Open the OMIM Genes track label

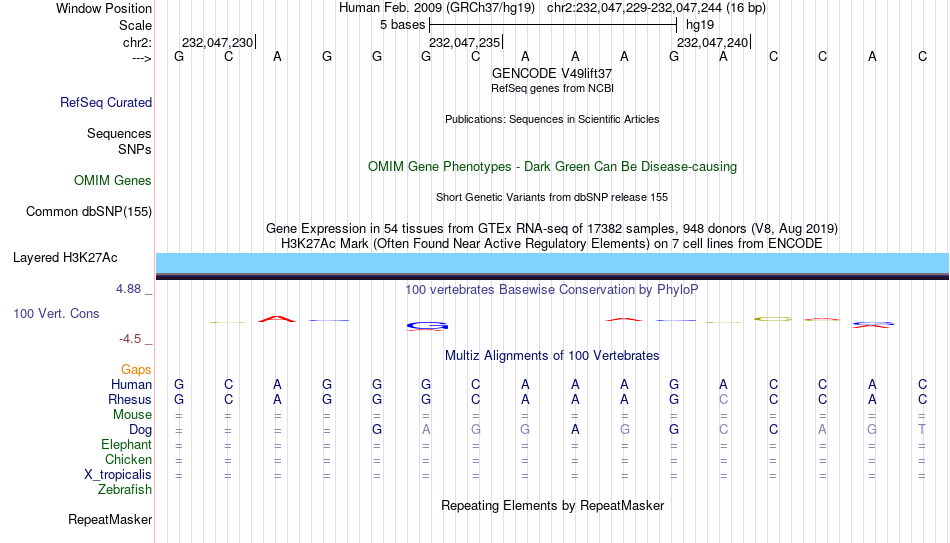pyautogui.click(x=113, y=181)
